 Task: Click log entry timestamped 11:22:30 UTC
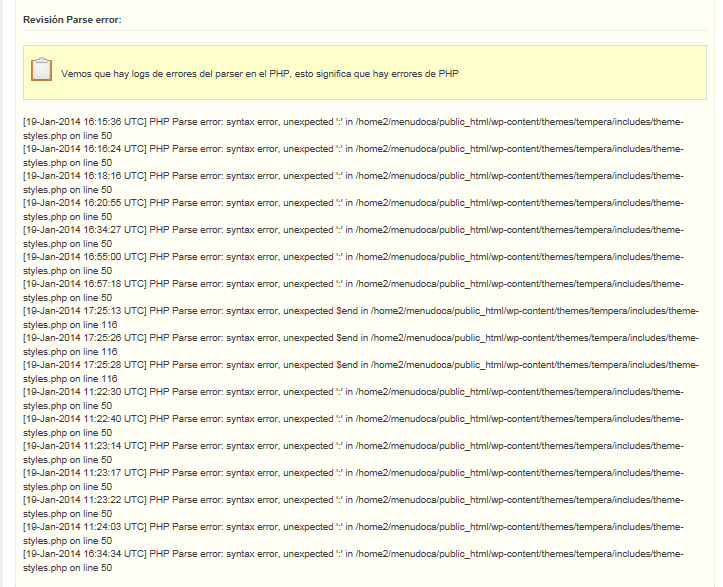coord(353,398)
